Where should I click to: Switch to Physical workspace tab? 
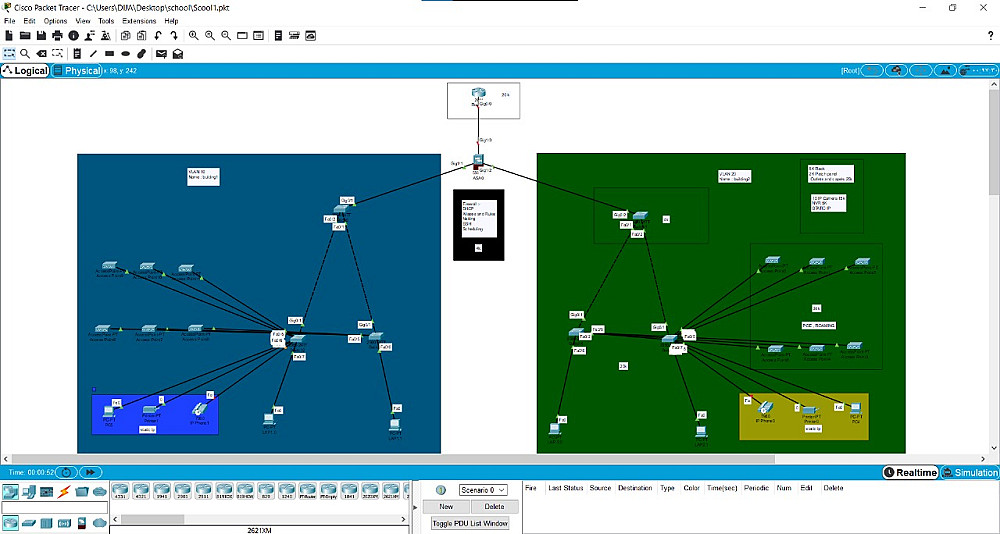[x=77, y=70]
